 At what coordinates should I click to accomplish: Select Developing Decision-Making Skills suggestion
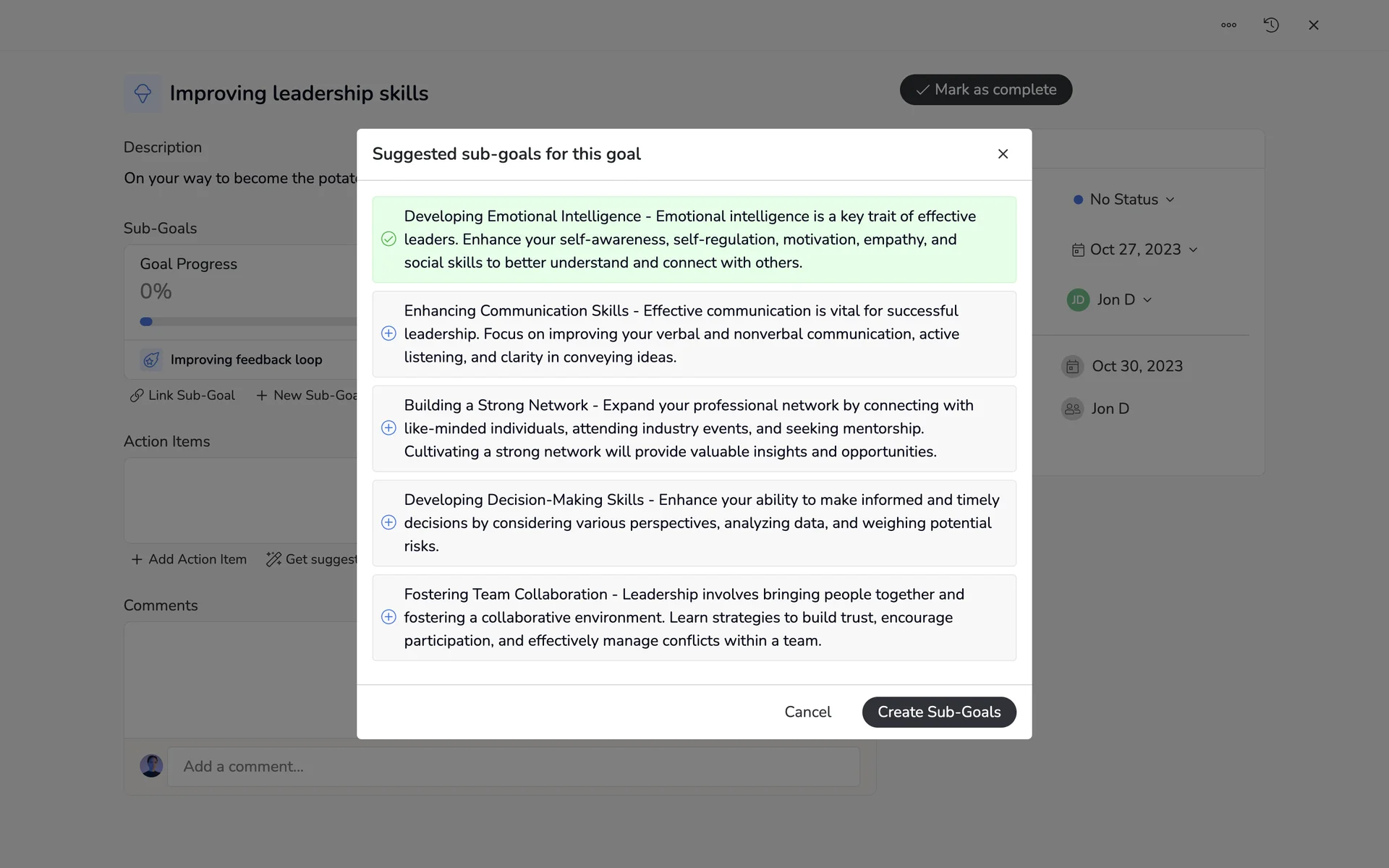(x=388, y=522)
